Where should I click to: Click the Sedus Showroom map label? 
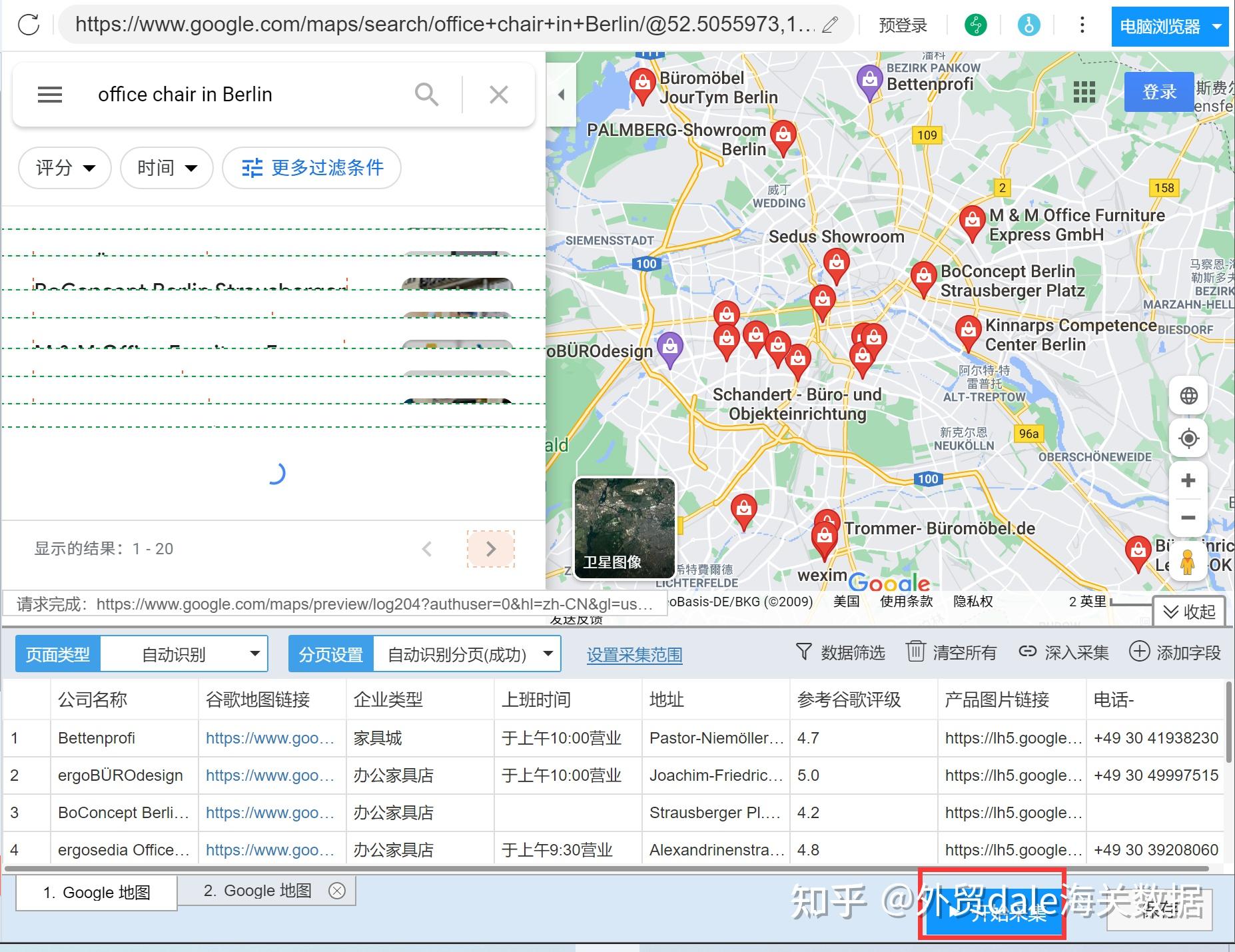pyautogui.click(x=837, y=237)
